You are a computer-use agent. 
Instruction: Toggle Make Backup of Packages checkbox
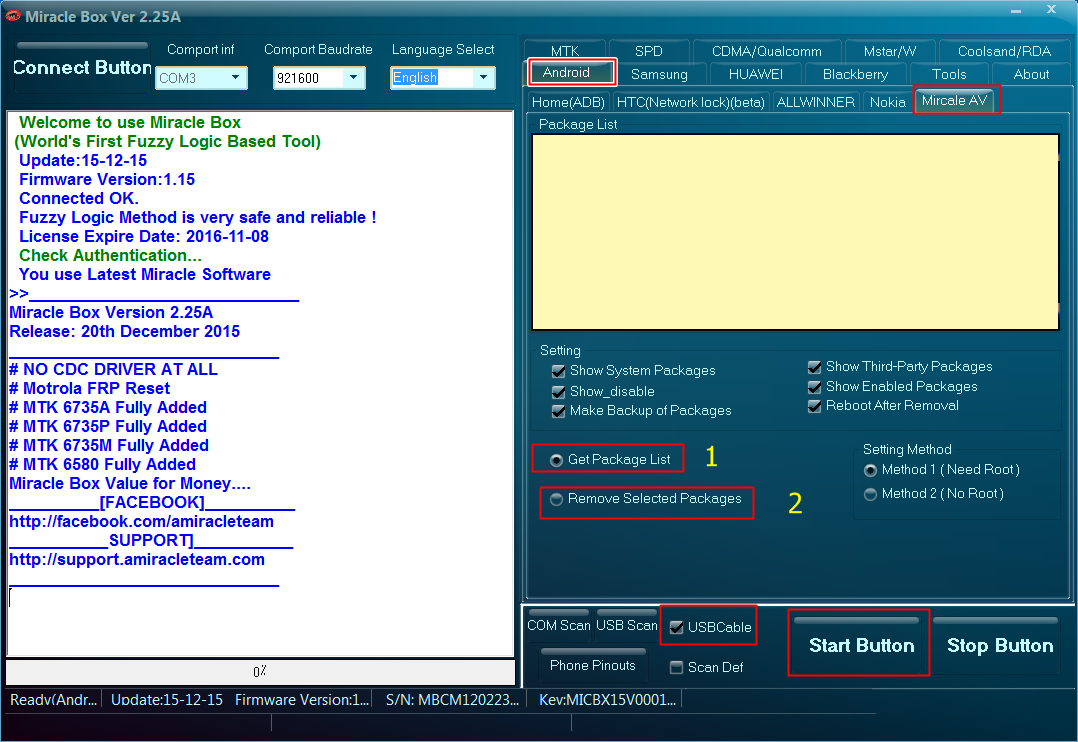coord(558,411)
